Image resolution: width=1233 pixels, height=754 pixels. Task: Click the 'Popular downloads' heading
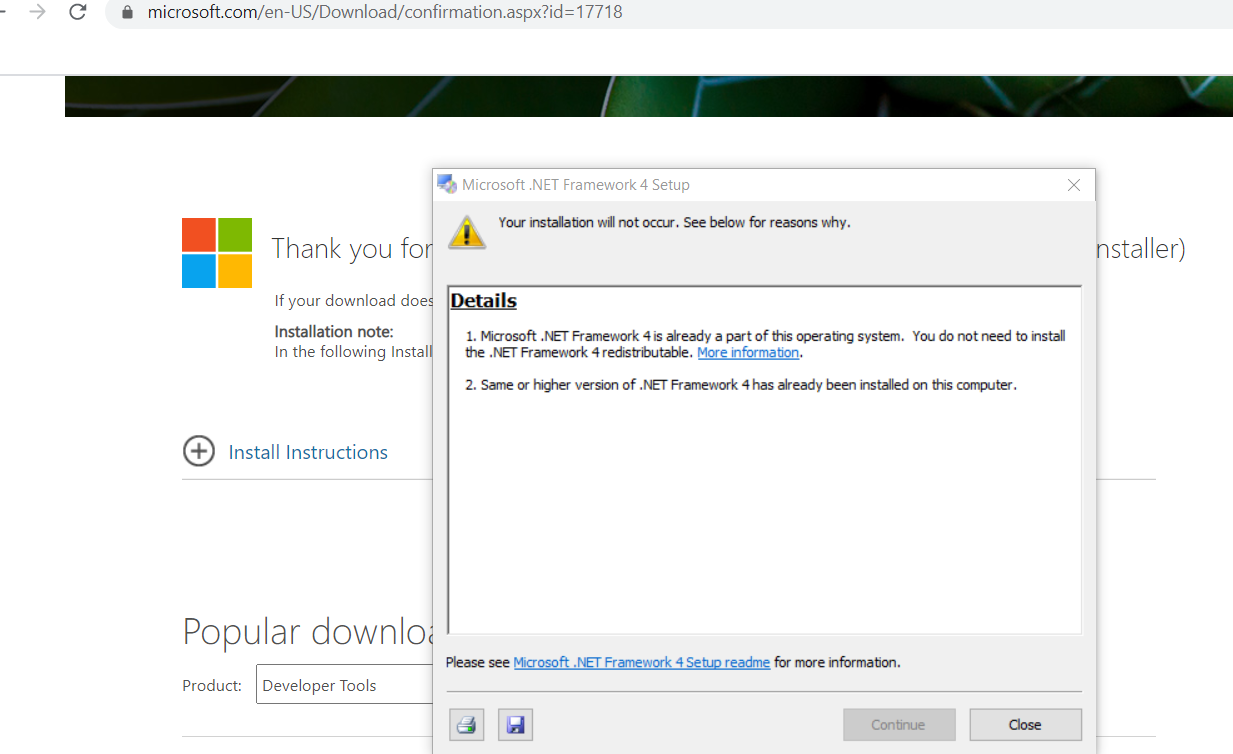(x=308, y=631)
